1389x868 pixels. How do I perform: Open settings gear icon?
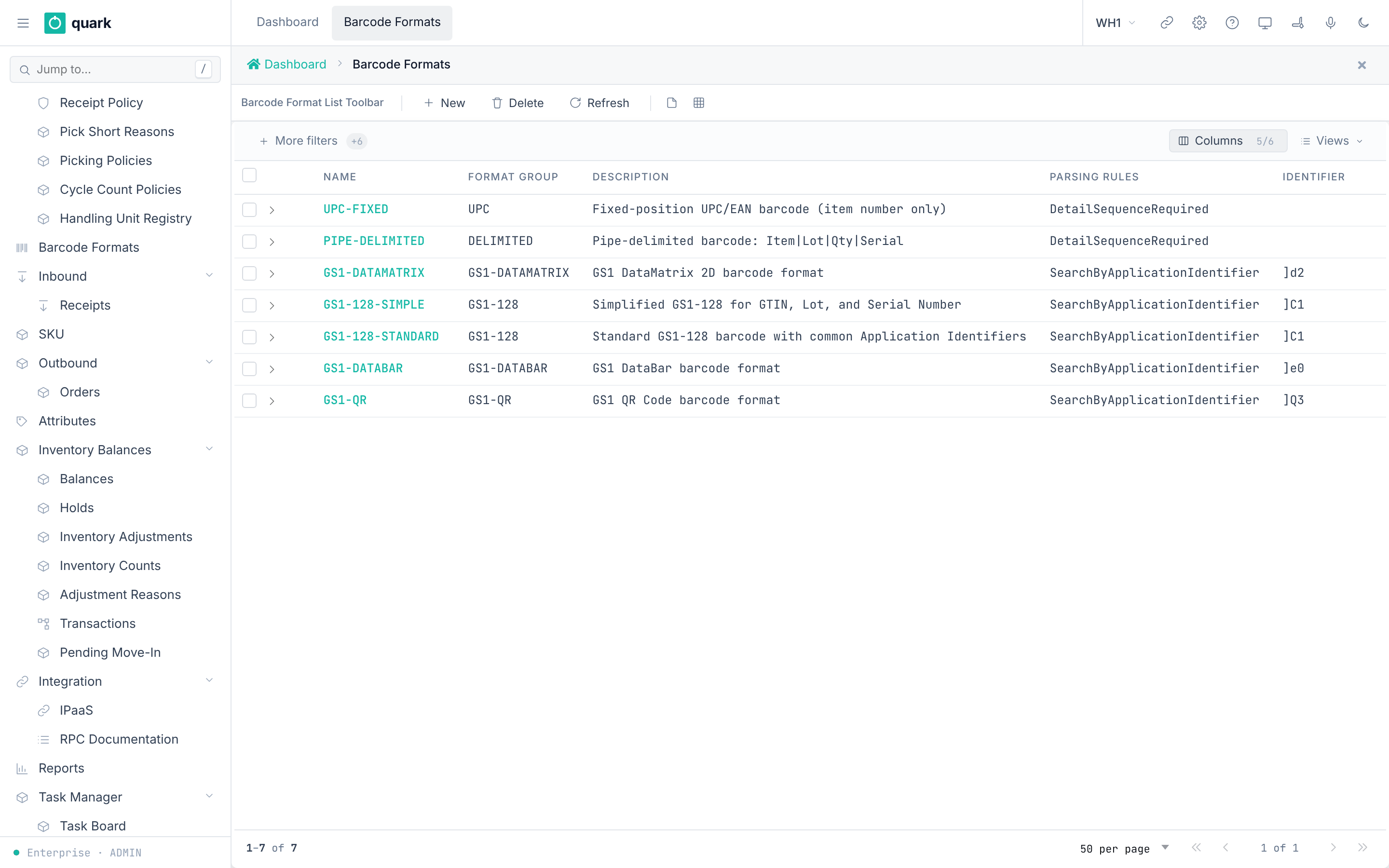pyautogui.click(x=1199, y=23)
